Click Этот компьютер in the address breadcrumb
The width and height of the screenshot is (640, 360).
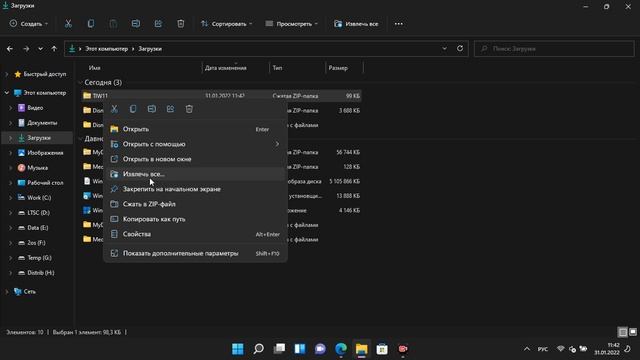tap(107, 49)
